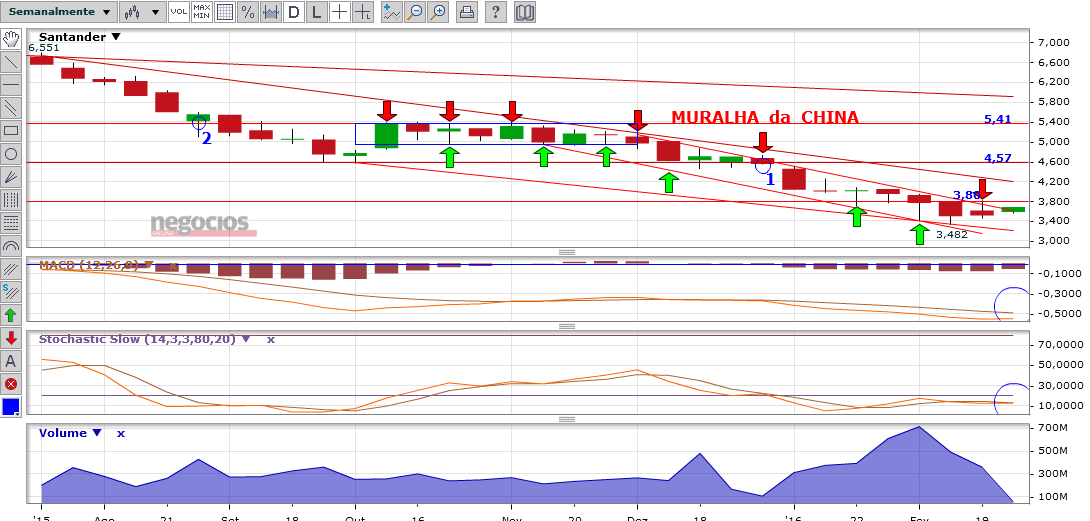Toggle the MAX MIN markers button
1090x521 pixels.
pyautogui.click(x=202, y=12)
